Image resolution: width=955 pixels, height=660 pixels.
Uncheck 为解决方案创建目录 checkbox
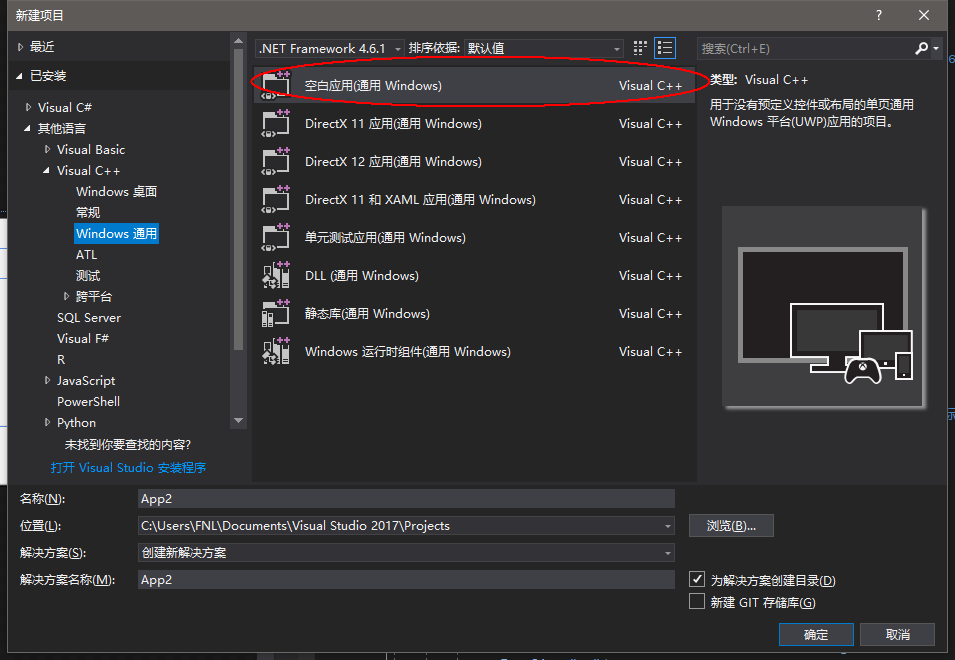tap(697, 580)
